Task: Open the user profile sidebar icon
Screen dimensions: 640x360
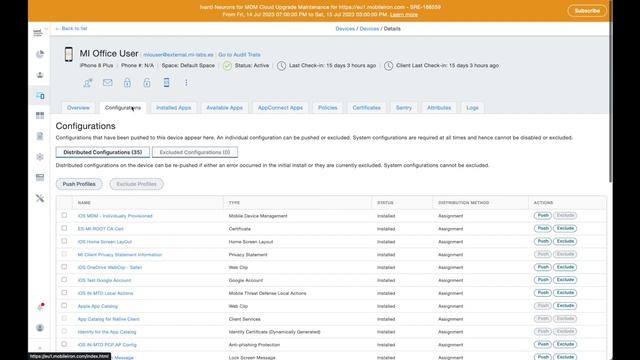Action: tap(40, 328)
